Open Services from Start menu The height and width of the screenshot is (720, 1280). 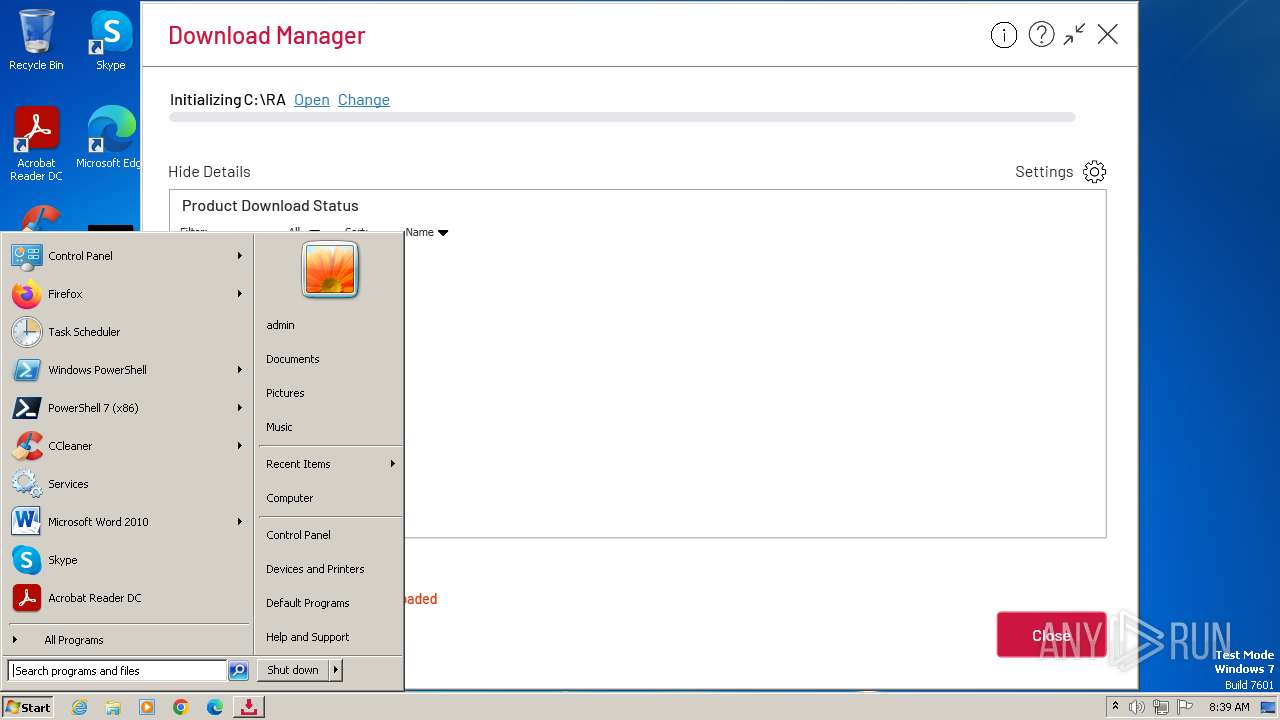tap(127, 484)
